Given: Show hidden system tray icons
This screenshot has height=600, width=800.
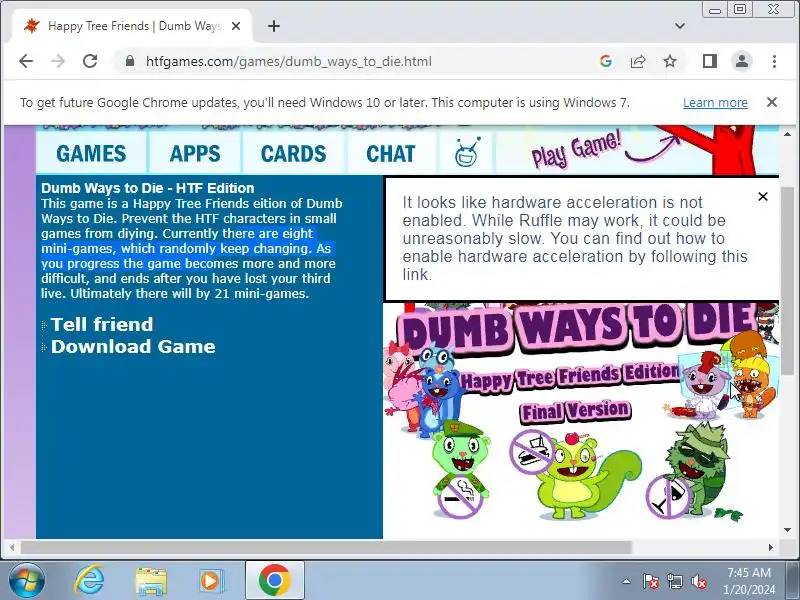Looking at the screenshot, I should pyautogui.click(x=626, y=581).
